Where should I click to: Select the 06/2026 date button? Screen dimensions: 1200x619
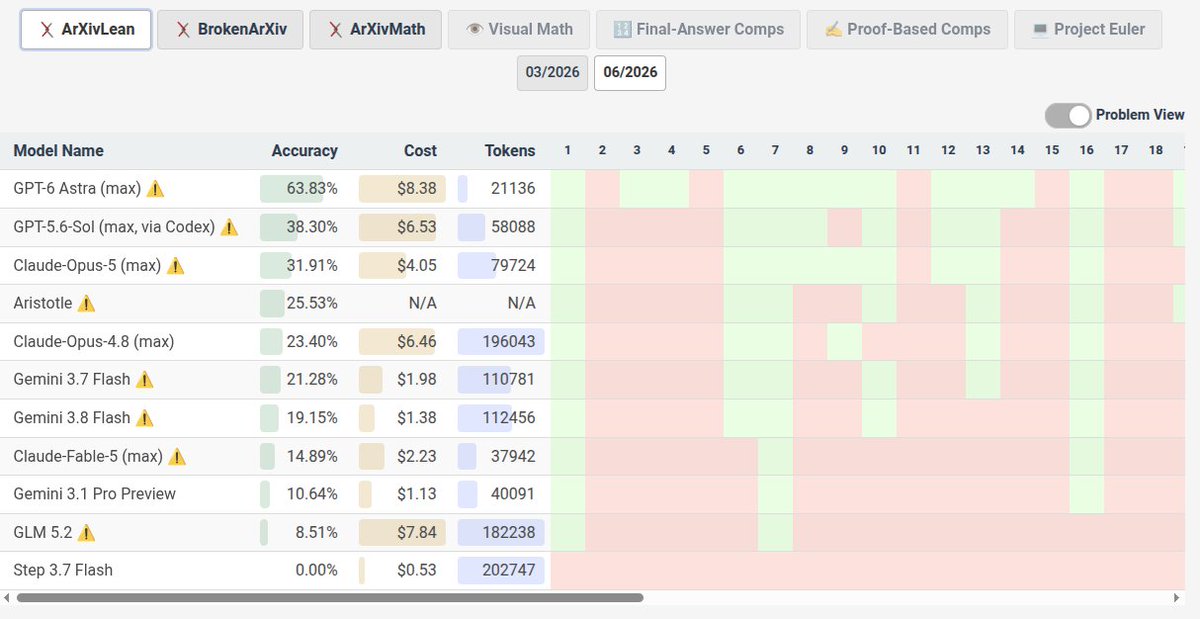(x=630, y=73)
